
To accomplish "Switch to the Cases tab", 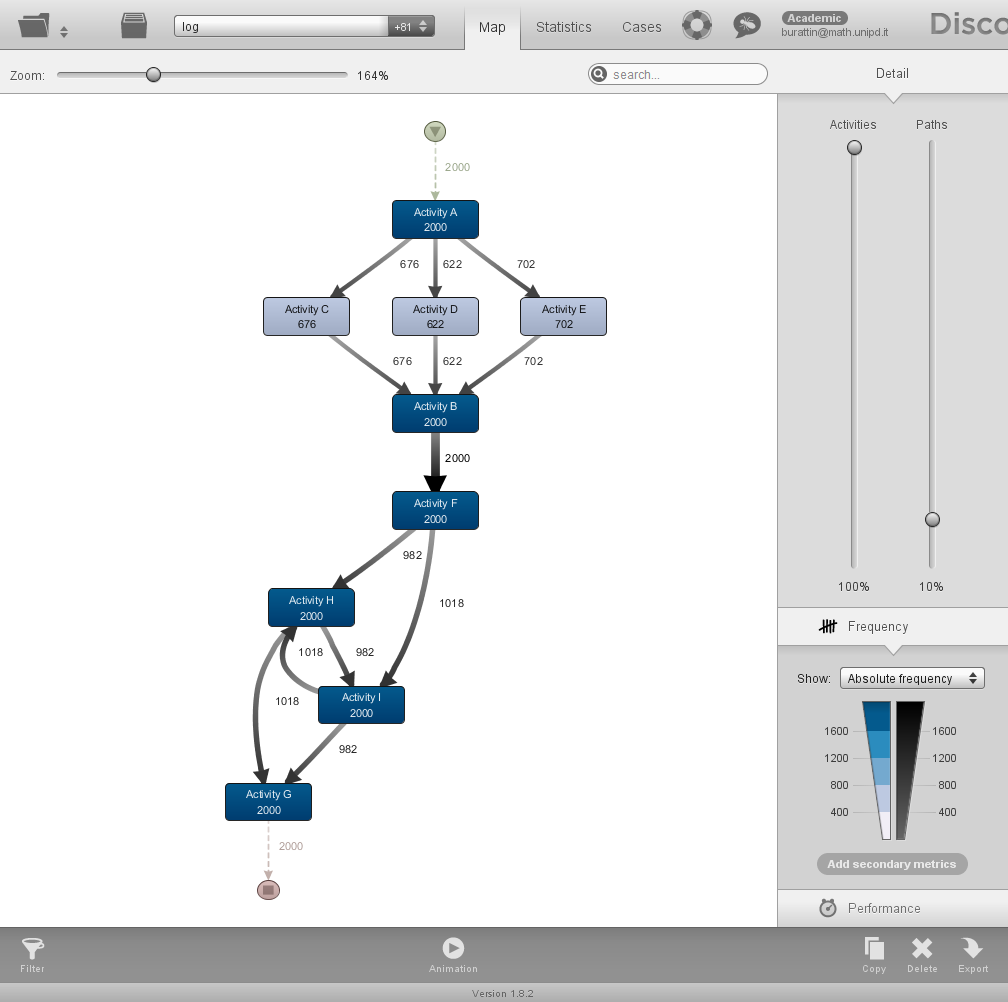I will tap(642, 27).
